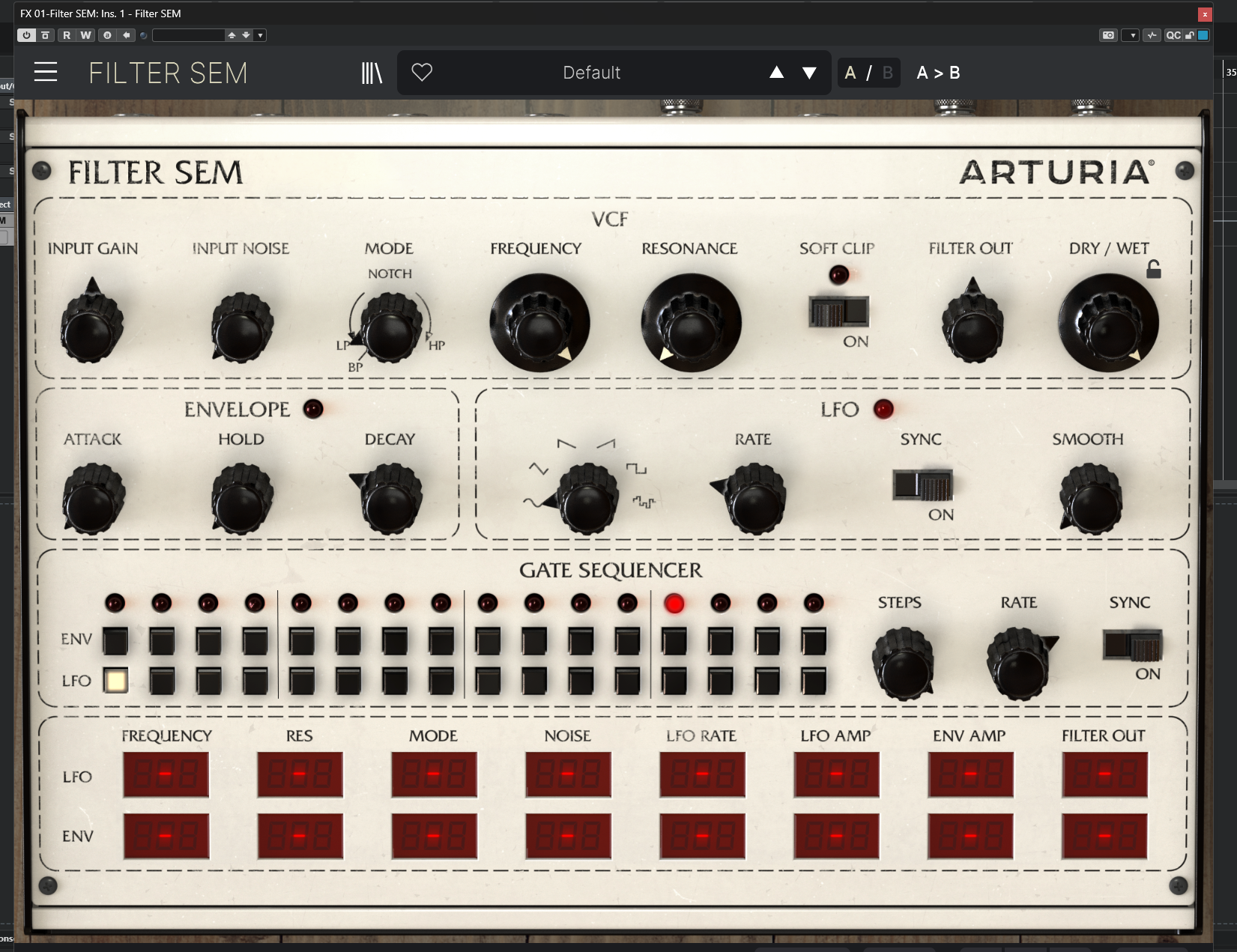This screenshot has width=1237, height=952.
Task: Open ENV Mode modulation amount display
Action: click(434, 836)
